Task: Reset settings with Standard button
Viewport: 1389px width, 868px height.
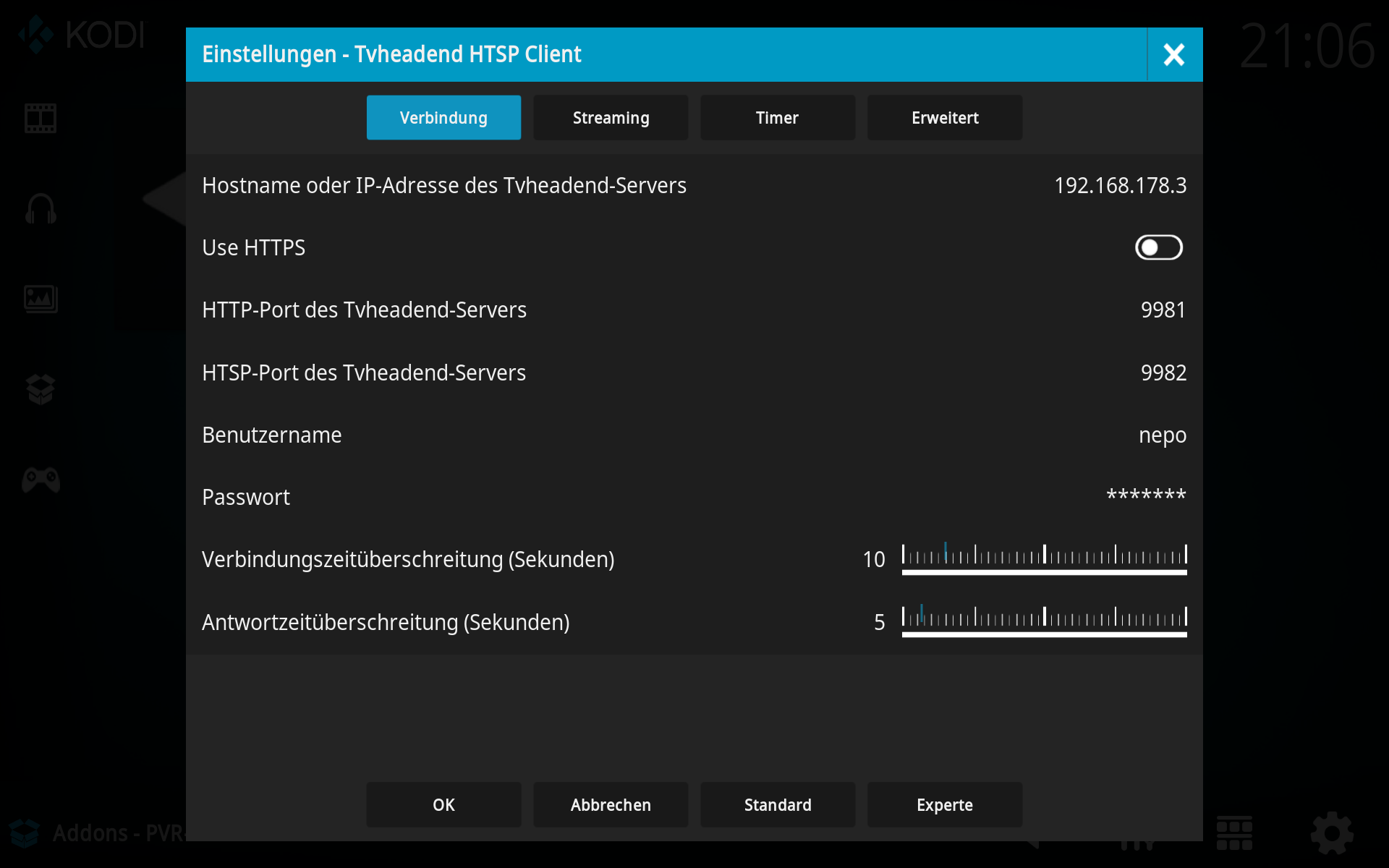Action: (778, 804)
